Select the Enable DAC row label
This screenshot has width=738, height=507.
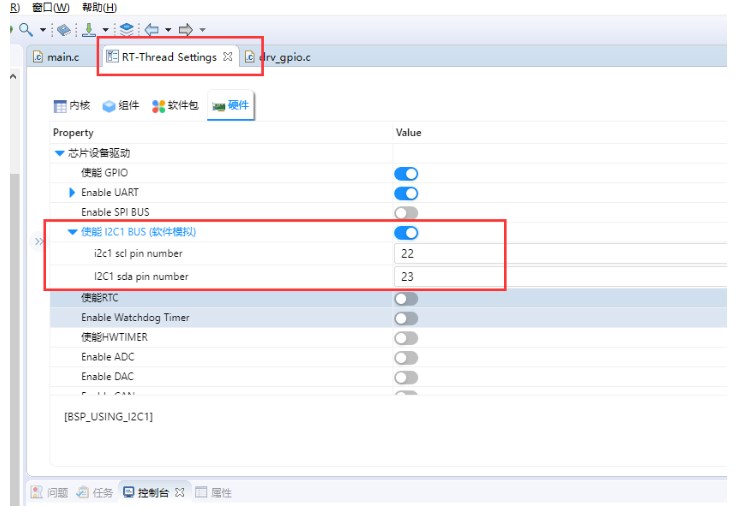pos(107,377)
